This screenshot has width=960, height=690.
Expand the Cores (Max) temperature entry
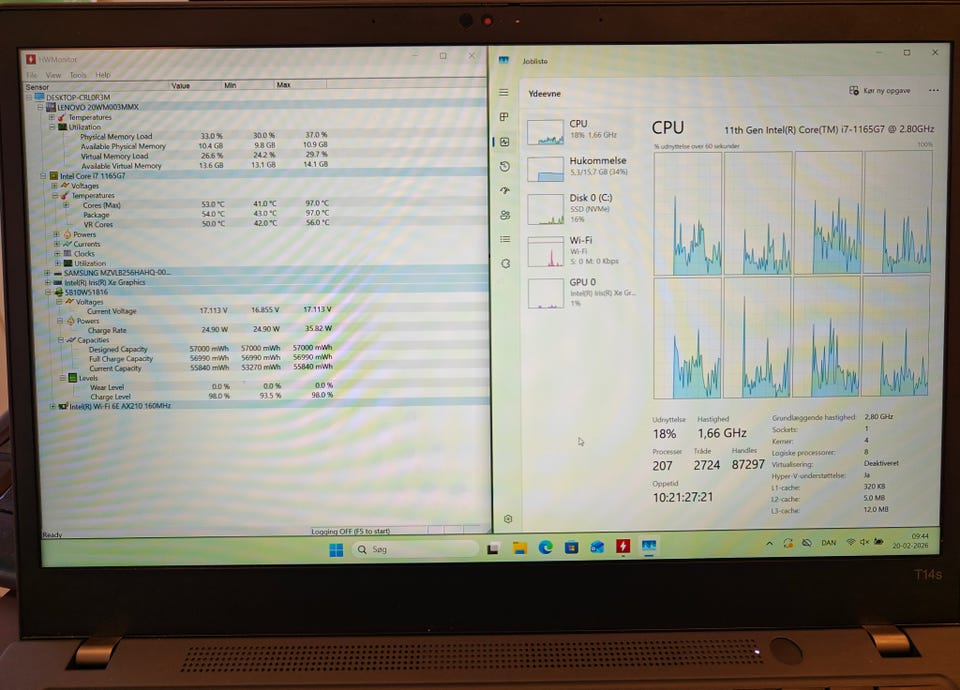[66, 205]
